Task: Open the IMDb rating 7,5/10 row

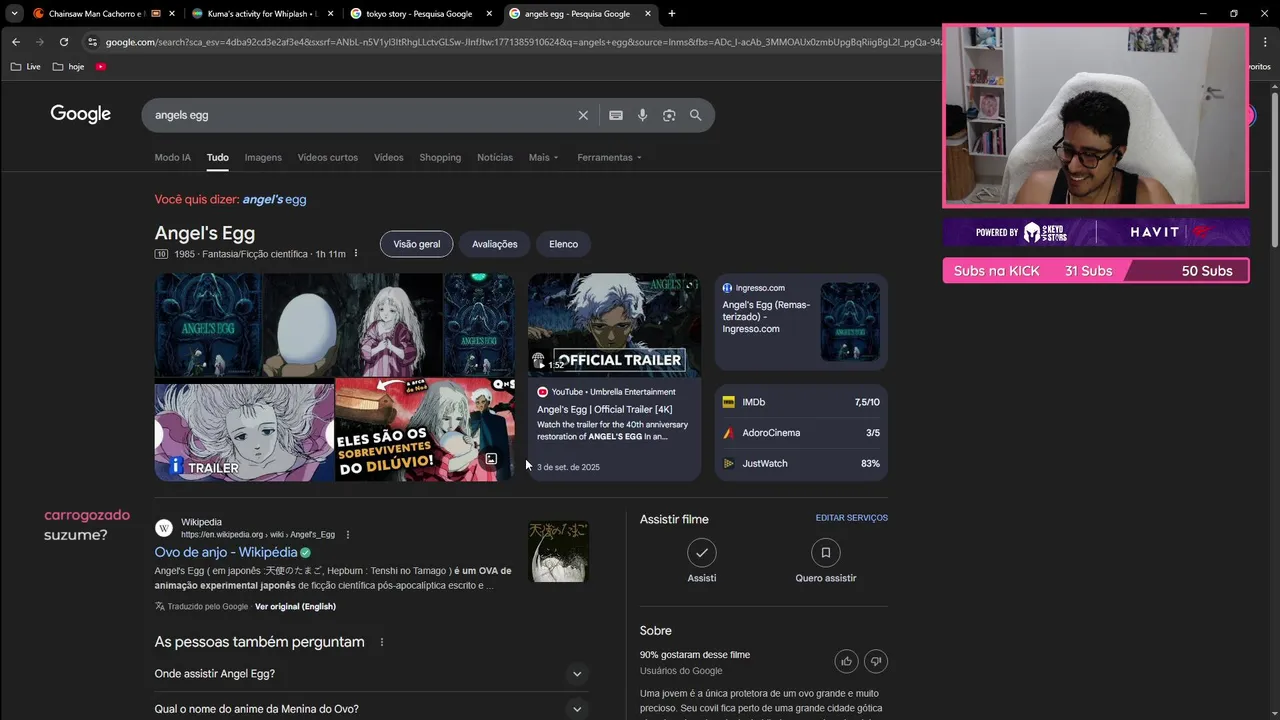Action: [x=801, y=402]
